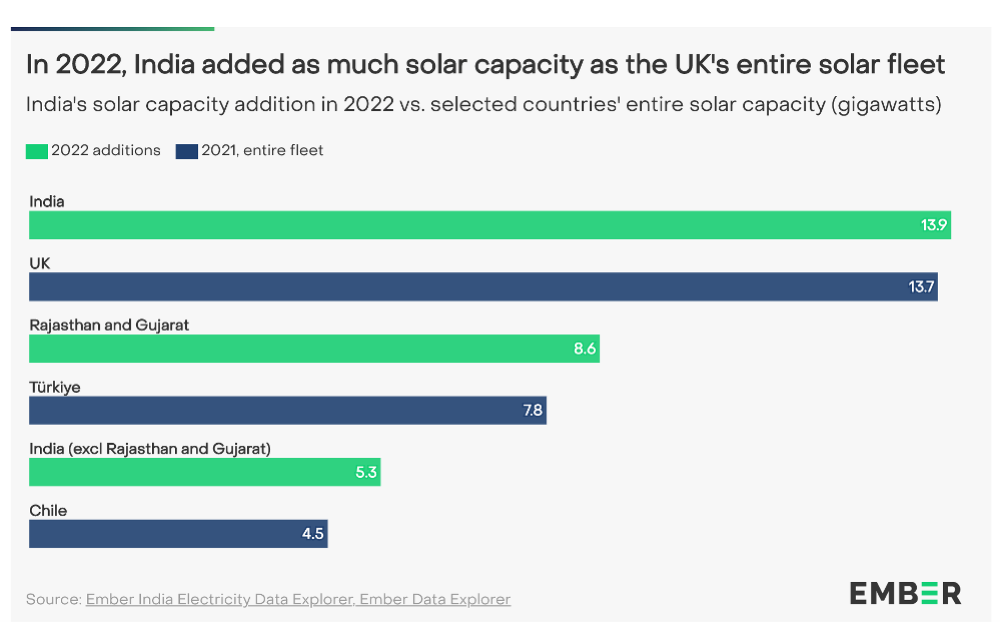
Task: Open the Ember India Electricity Data Explorer link
Action: [x=220, y=599]
